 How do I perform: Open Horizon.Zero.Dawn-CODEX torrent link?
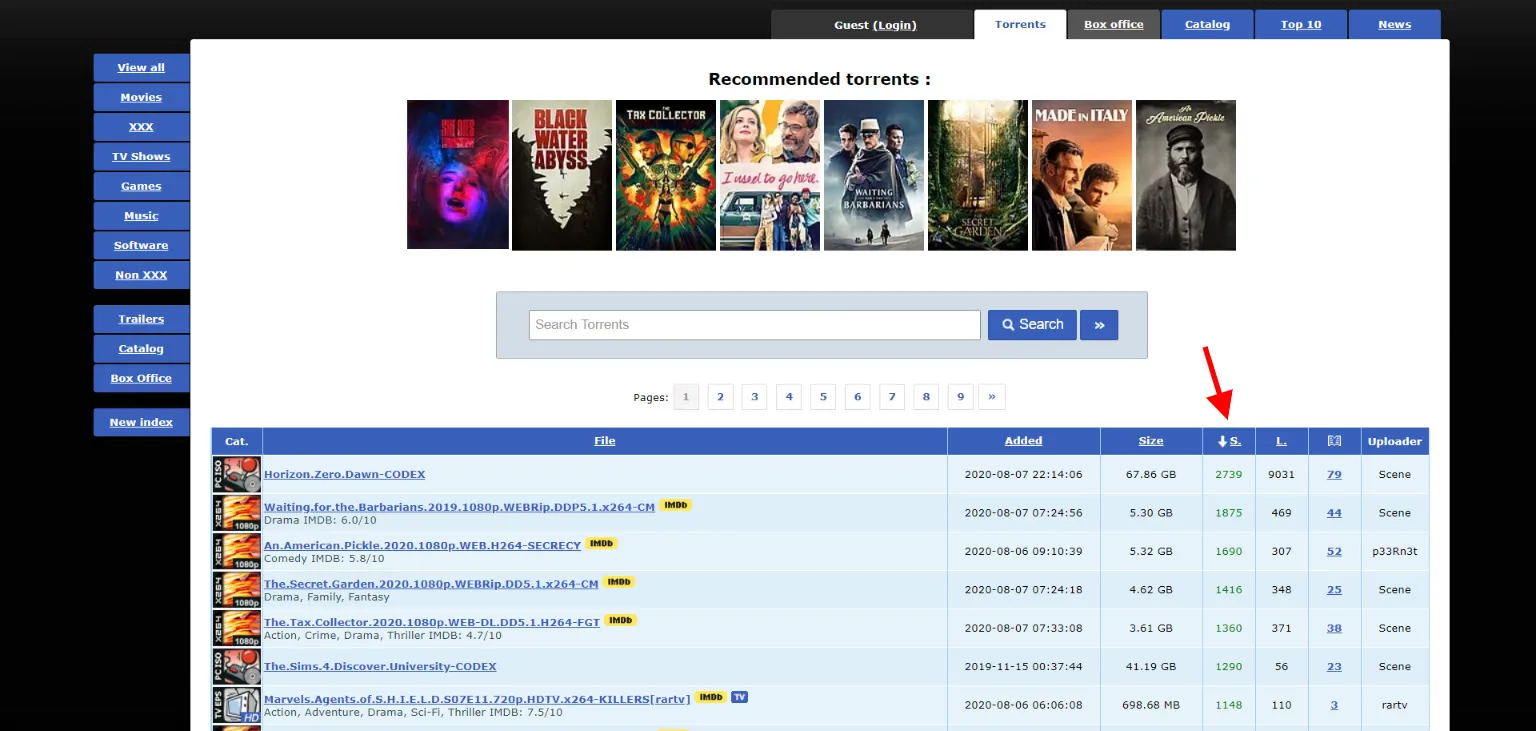point(345,474)
